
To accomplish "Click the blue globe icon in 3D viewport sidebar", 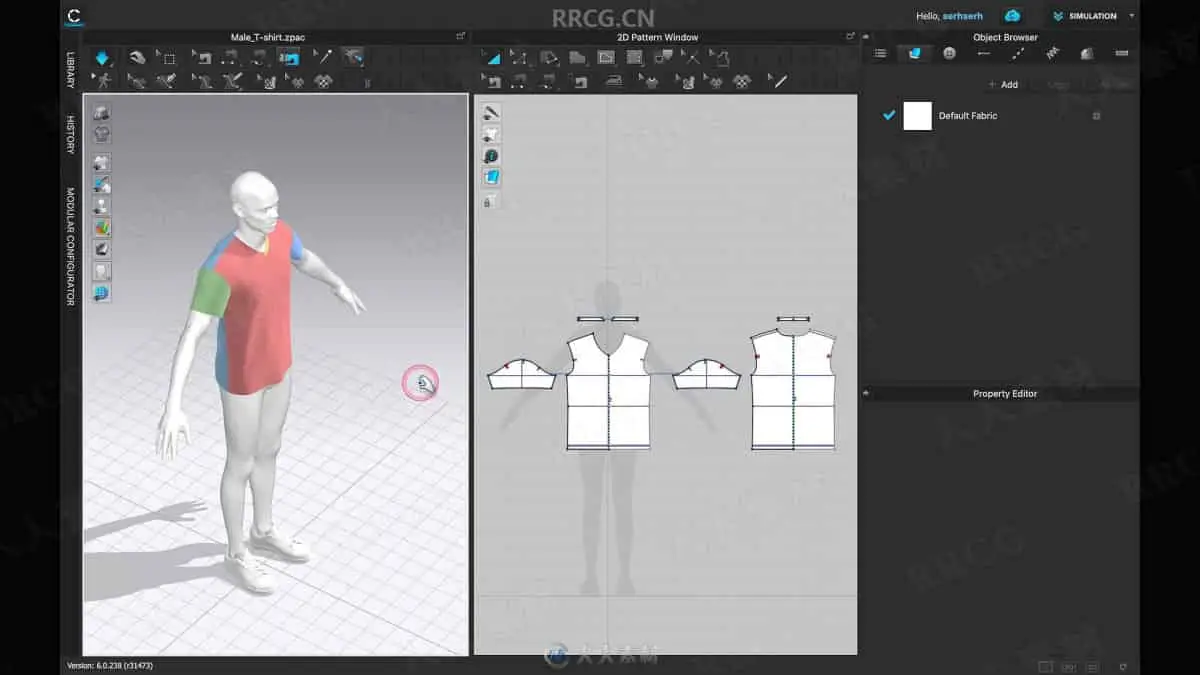I will coord(101,293).
